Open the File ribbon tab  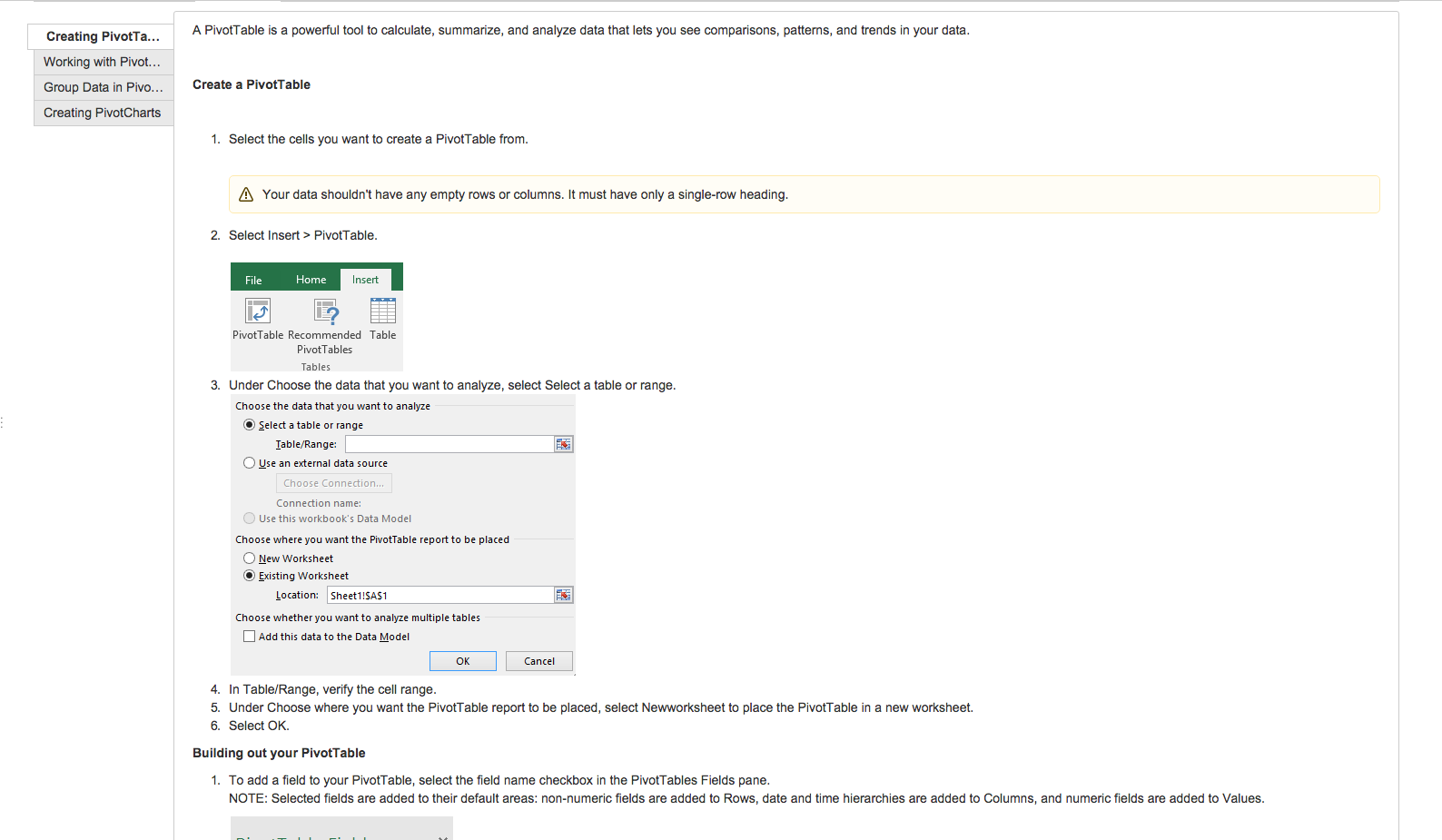253,280
